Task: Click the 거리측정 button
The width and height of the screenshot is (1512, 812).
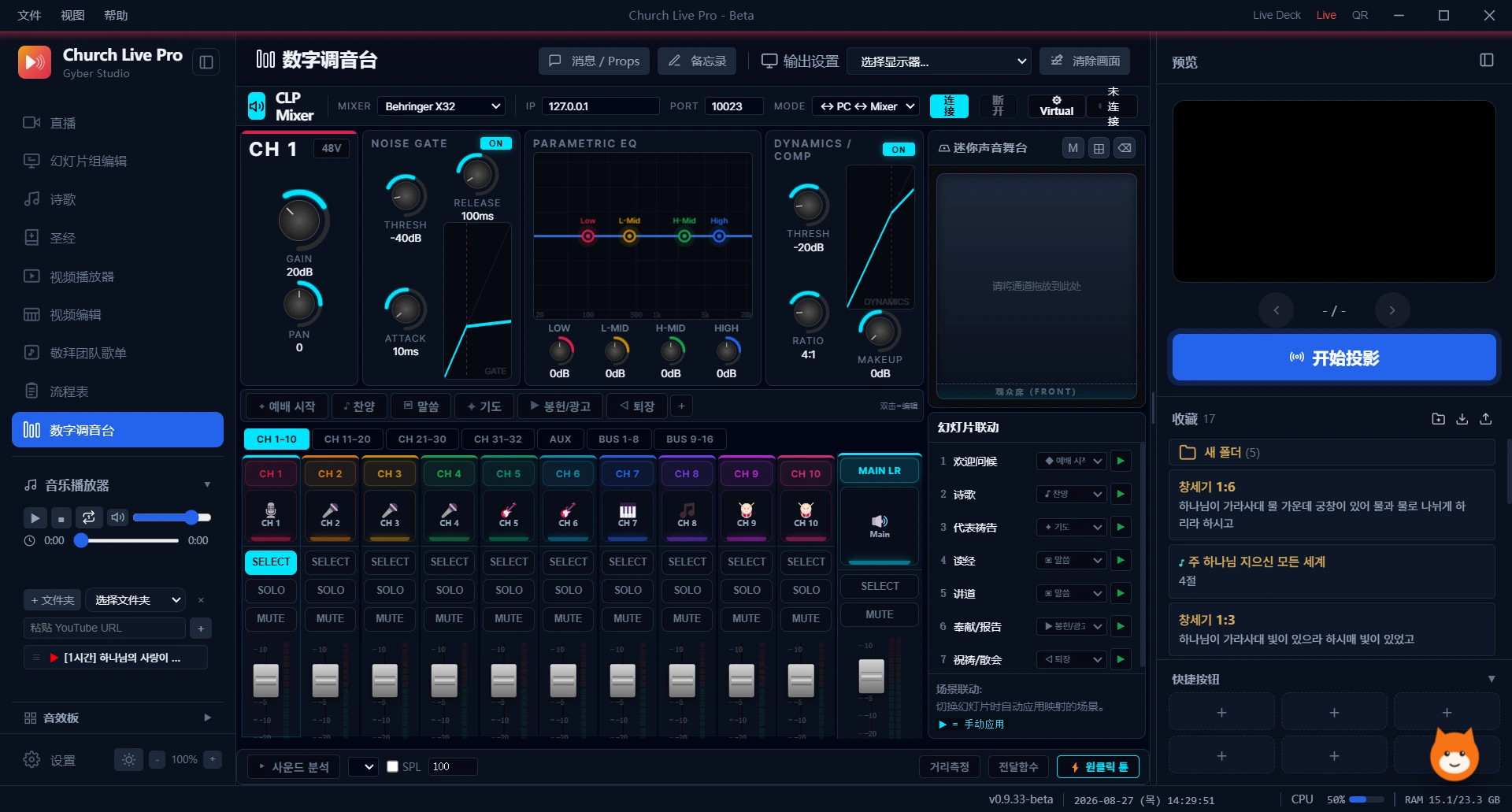Action: (949, 766)
